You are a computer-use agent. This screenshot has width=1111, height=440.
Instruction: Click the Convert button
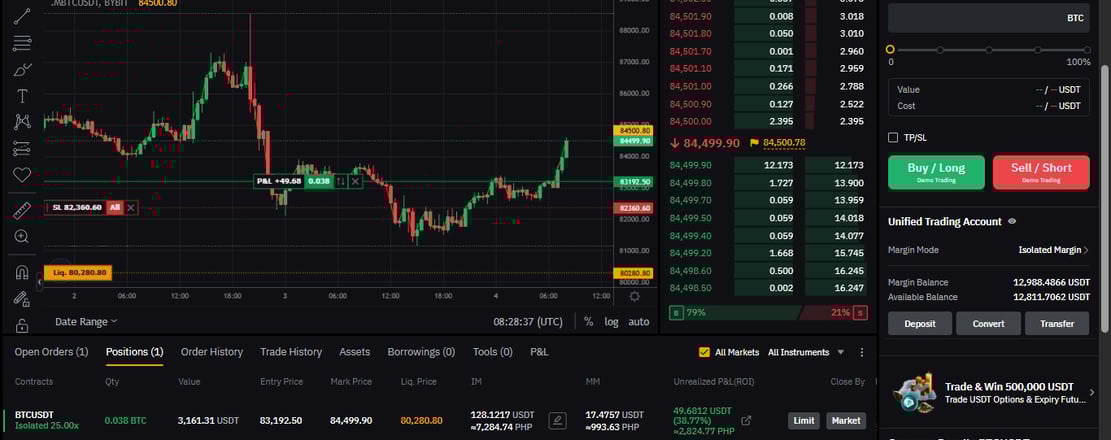(x=988, y=323)
